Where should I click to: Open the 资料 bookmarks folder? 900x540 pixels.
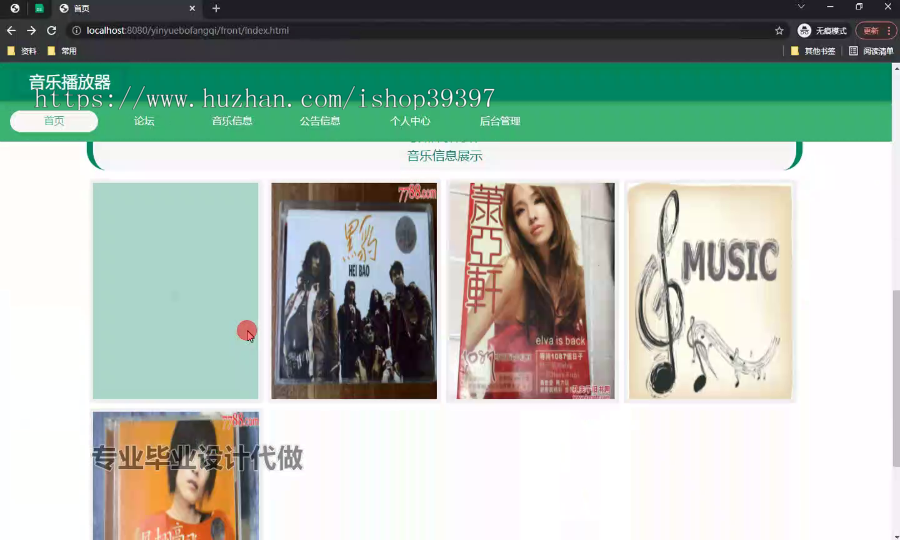22,51
